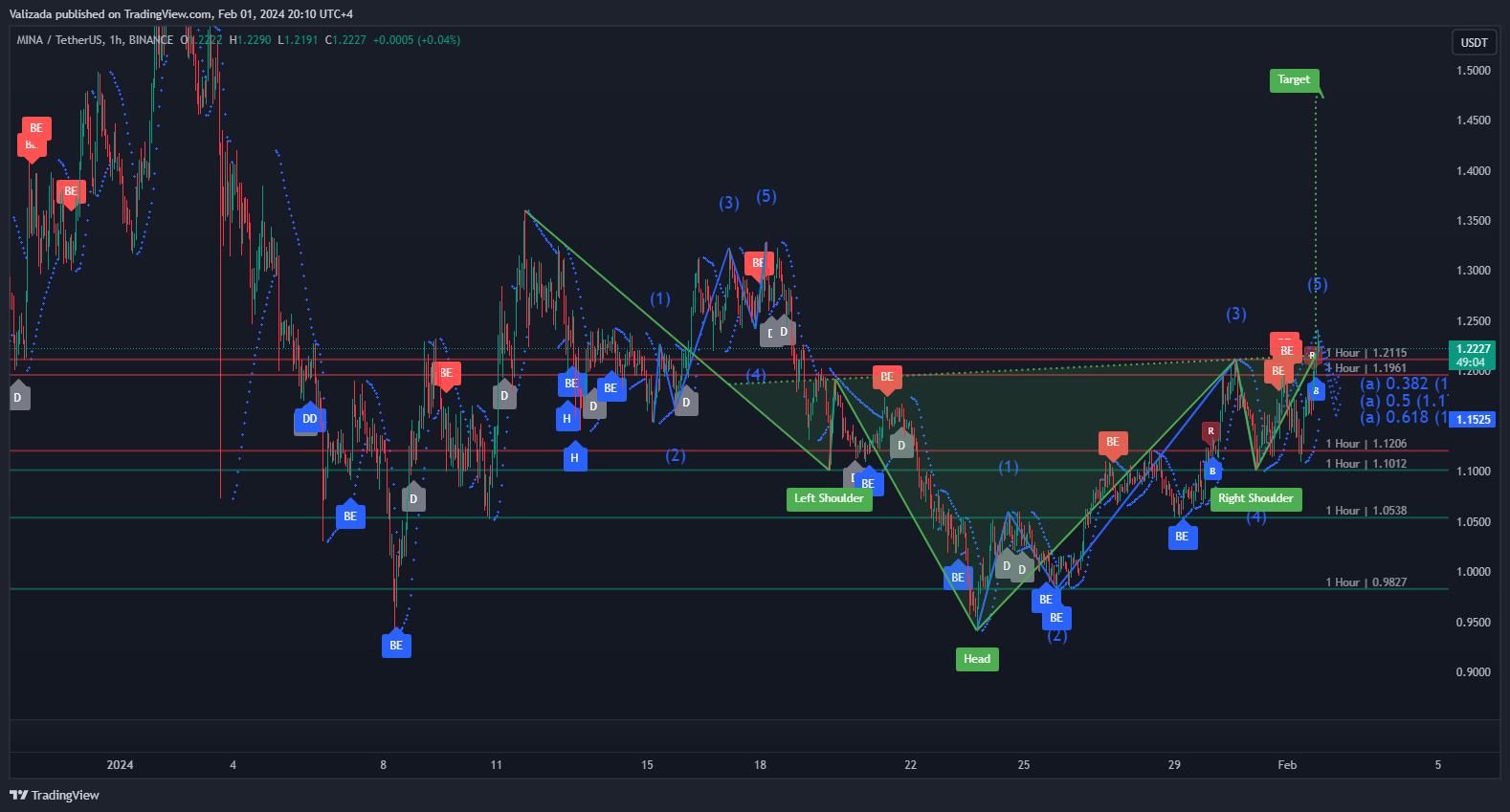1510x812 pixels.
Task: Click the 22 date on time axis
Action: [910, 765]
